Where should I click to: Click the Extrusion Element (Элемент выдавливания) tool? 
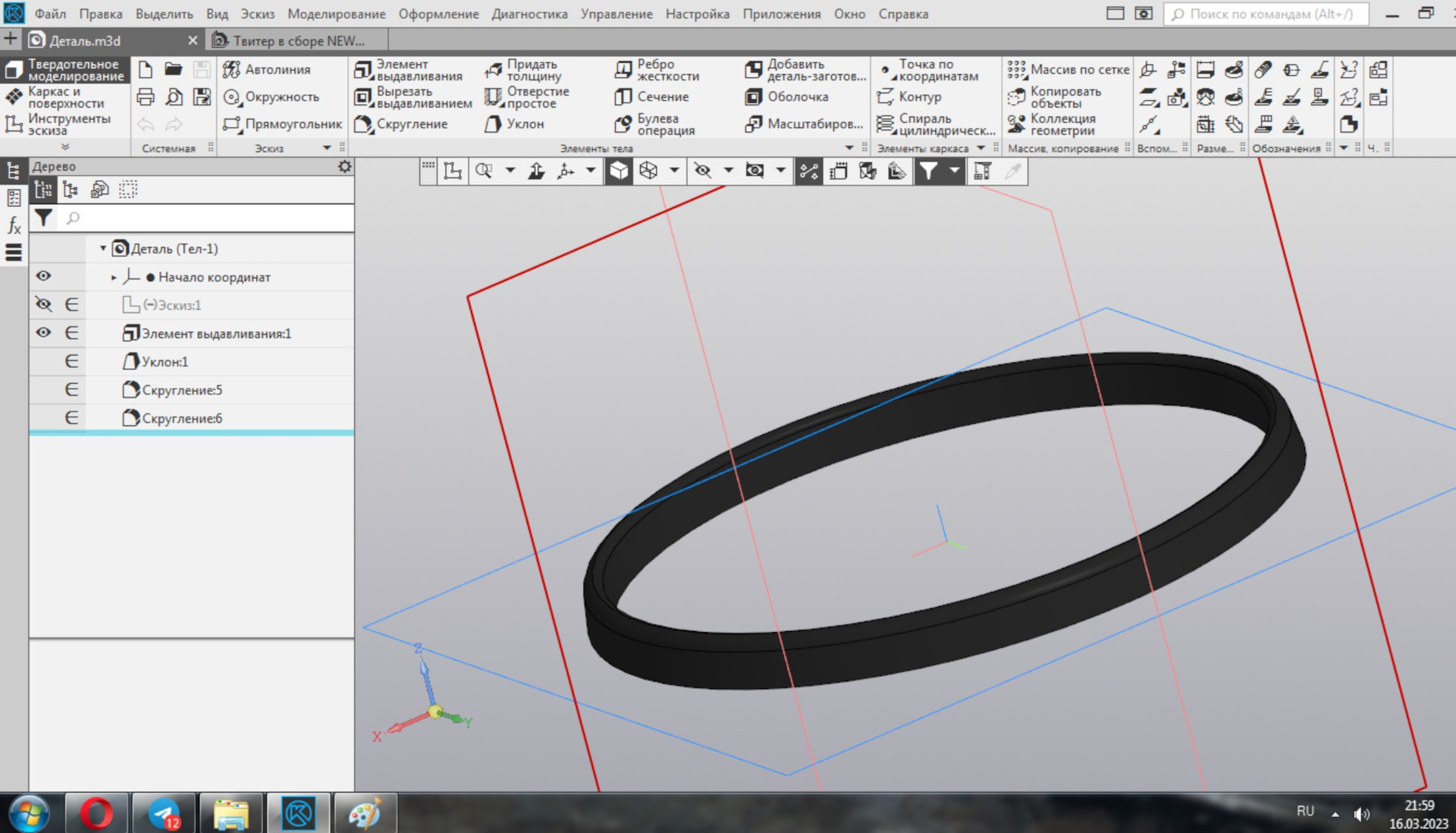click(x=409, y=70)
